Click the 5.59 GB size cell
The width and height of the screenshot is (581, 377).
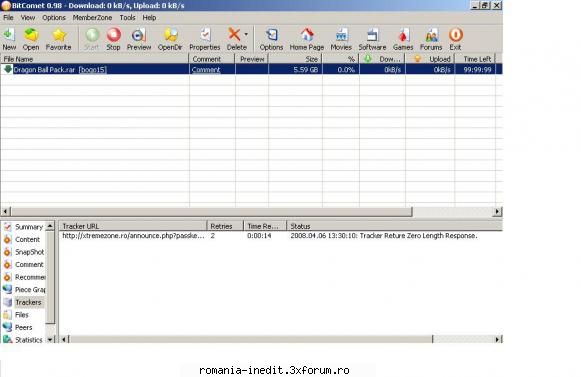[x=306, y=69]
